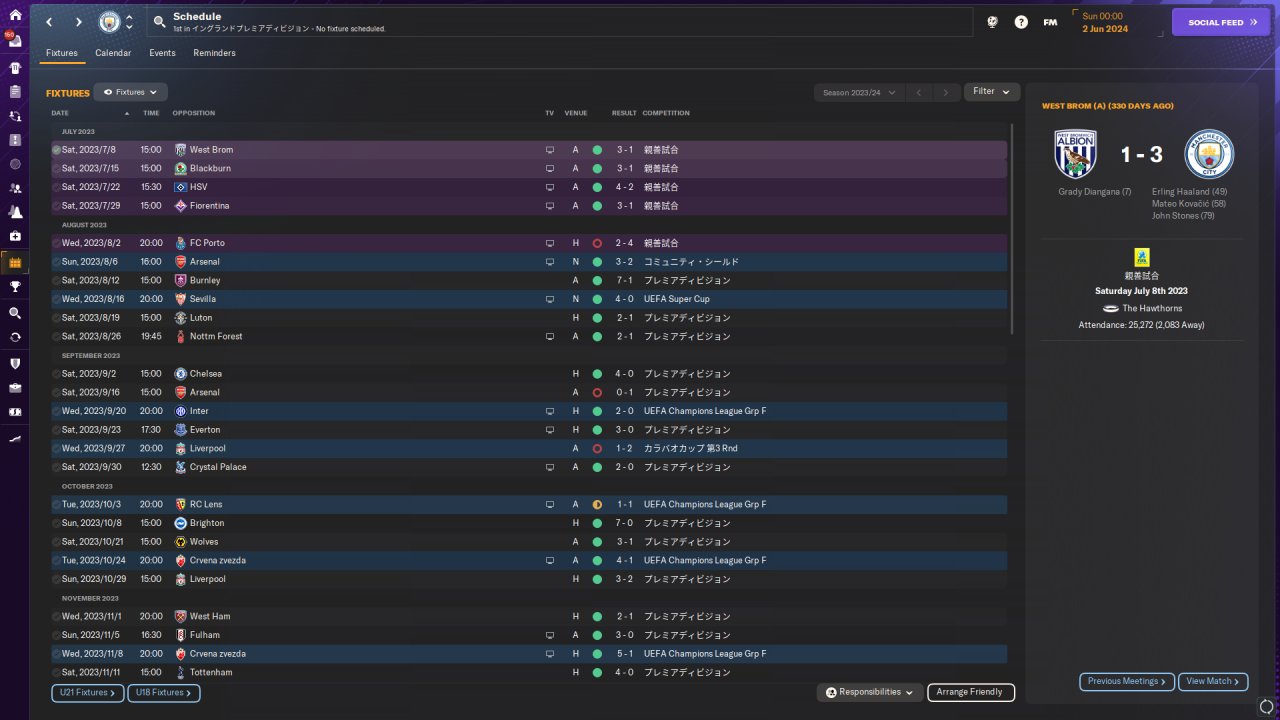Open the Inbox icon with the notification badge
The height and width of the screenshot is (720, 1280).
(14, 42)
